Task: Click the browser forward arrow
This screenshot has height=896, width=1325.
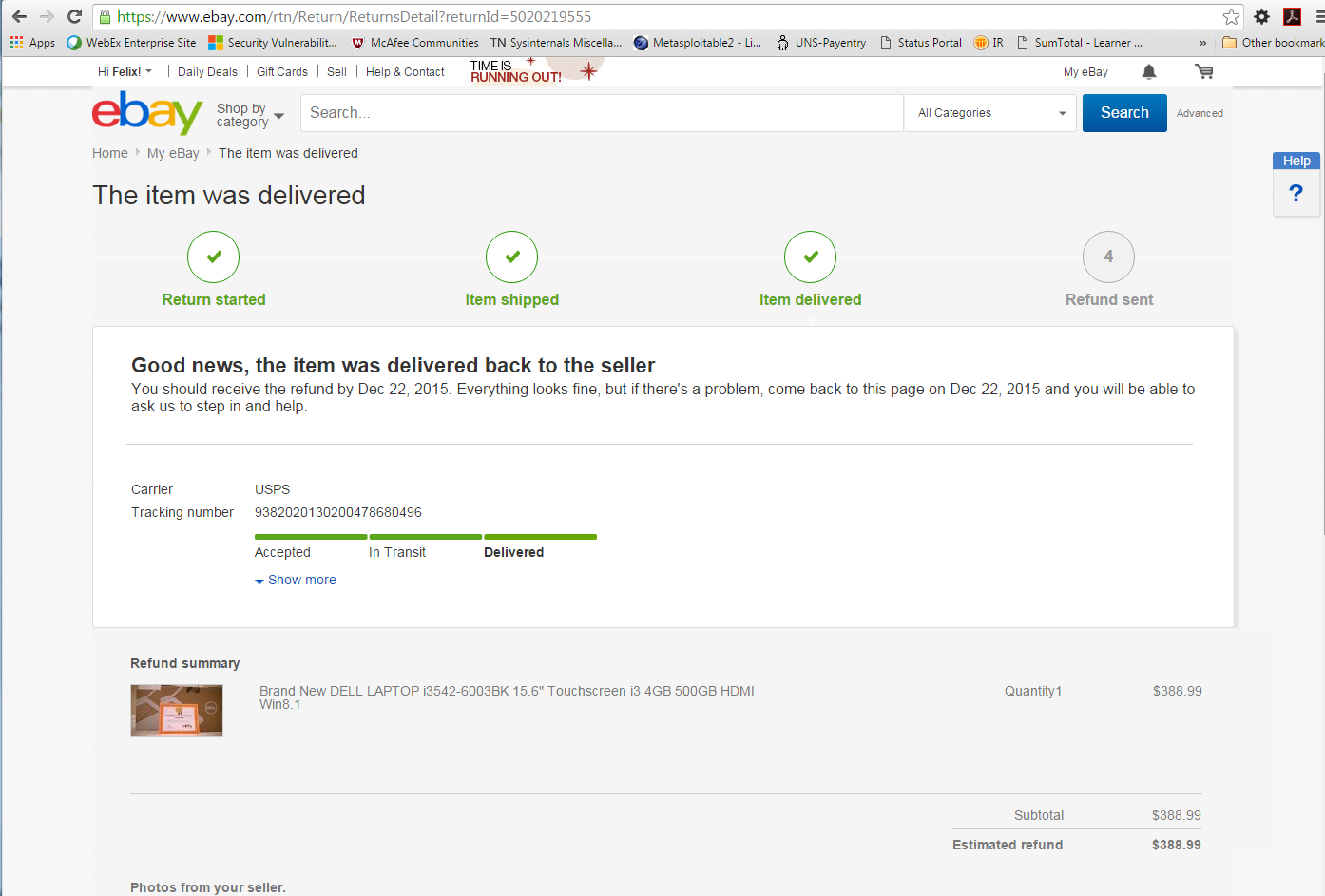Action: [x=47, y=16]
